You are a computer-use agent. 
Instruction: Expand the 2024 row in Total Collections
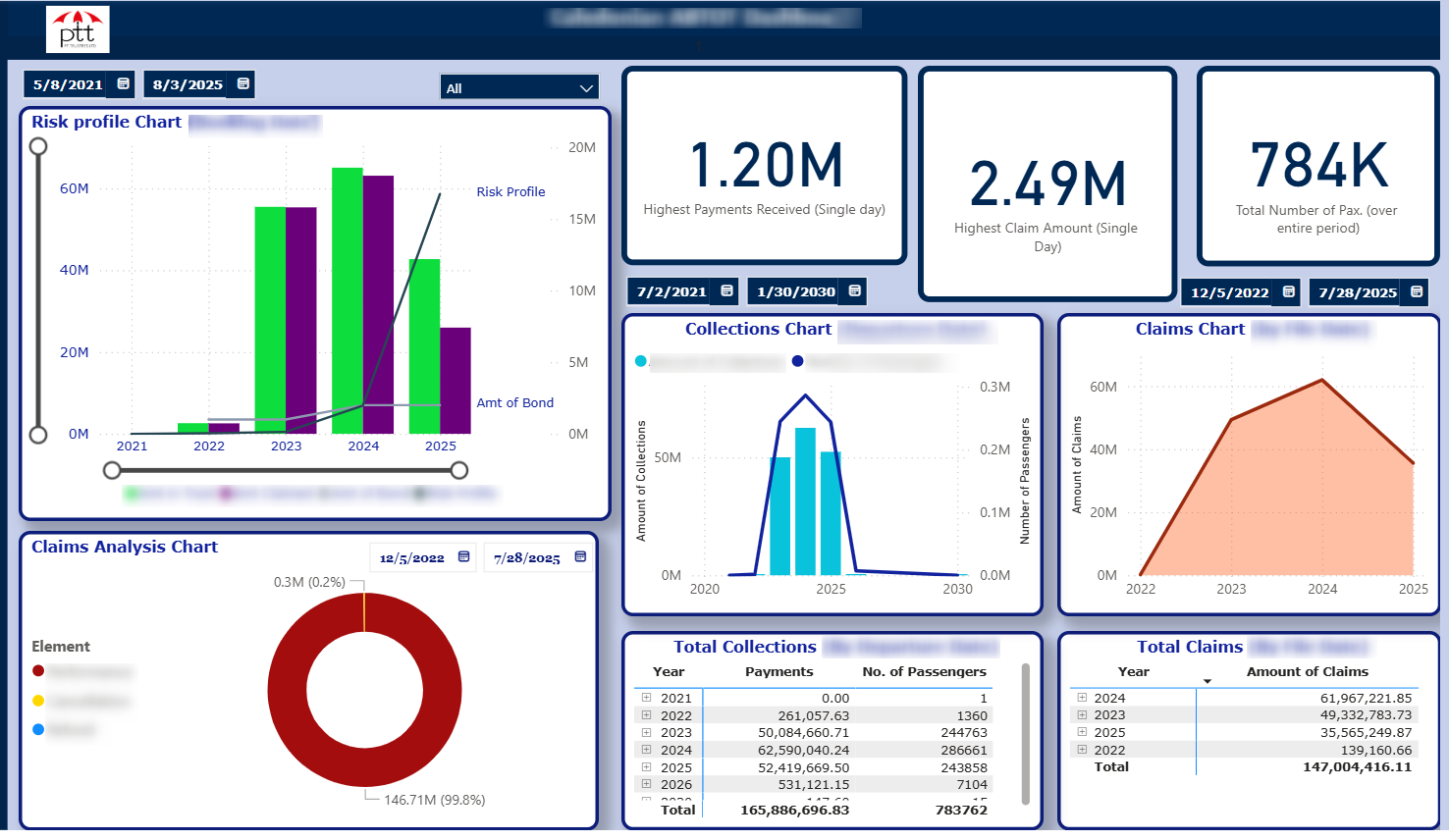648,750
